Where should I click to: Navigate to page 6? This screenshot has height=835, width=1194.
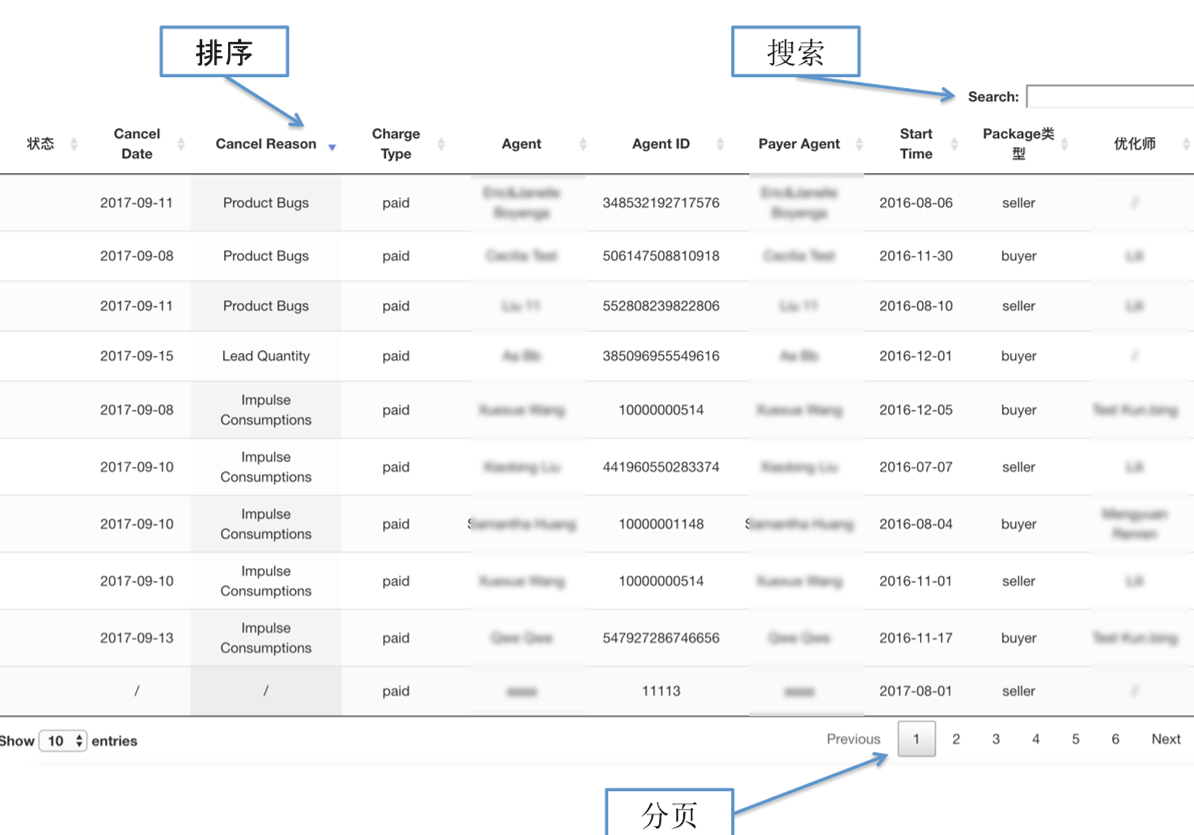[x=1116, y=739]
